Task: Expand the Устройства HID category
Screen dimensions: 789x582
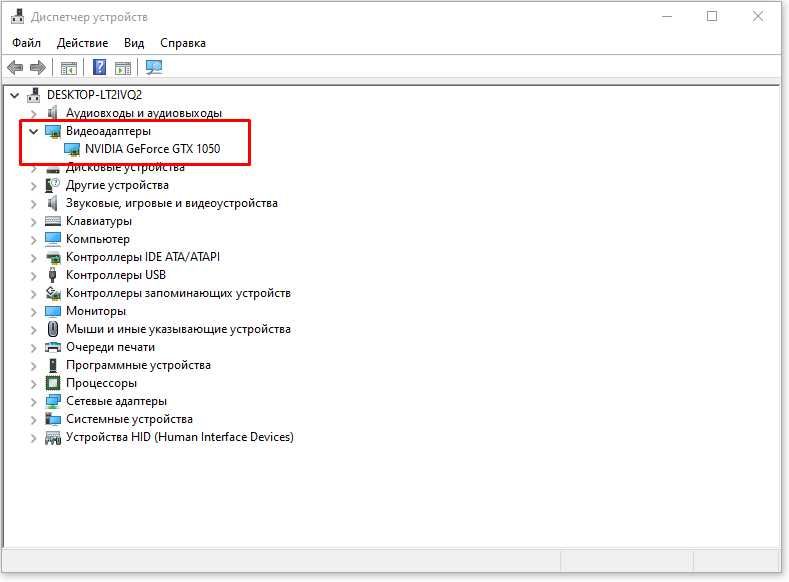Action: coord(33,438)
